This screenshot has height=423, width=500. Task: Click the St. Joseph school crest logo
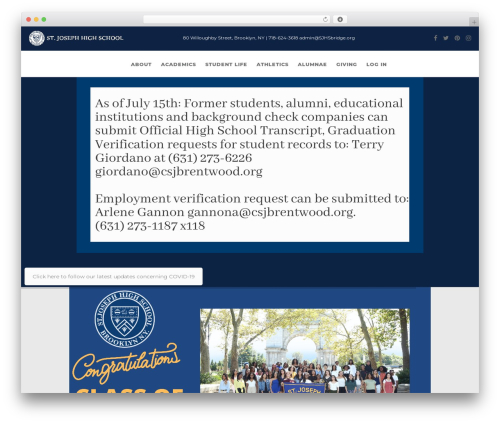click(37, 38)
